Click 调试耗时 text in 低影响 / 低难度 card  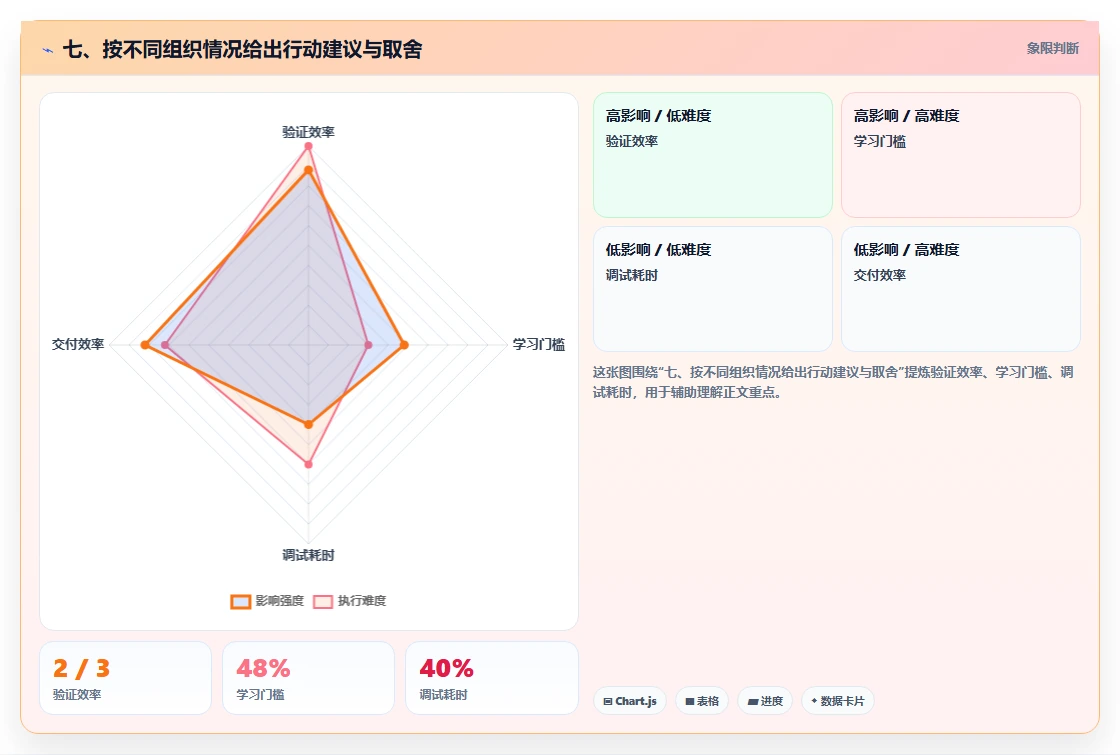tap(632, 275)
